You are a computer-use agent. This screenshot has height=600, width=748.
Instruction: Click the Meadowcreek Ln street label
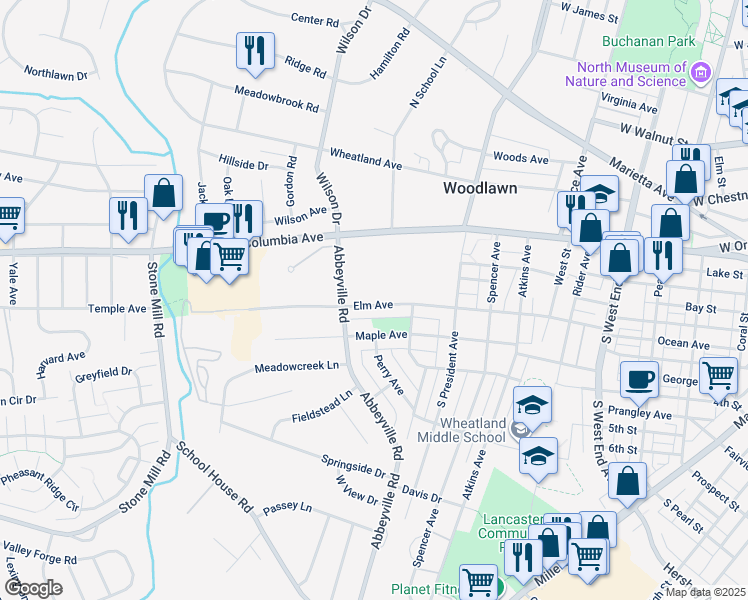tap(297, 367)
